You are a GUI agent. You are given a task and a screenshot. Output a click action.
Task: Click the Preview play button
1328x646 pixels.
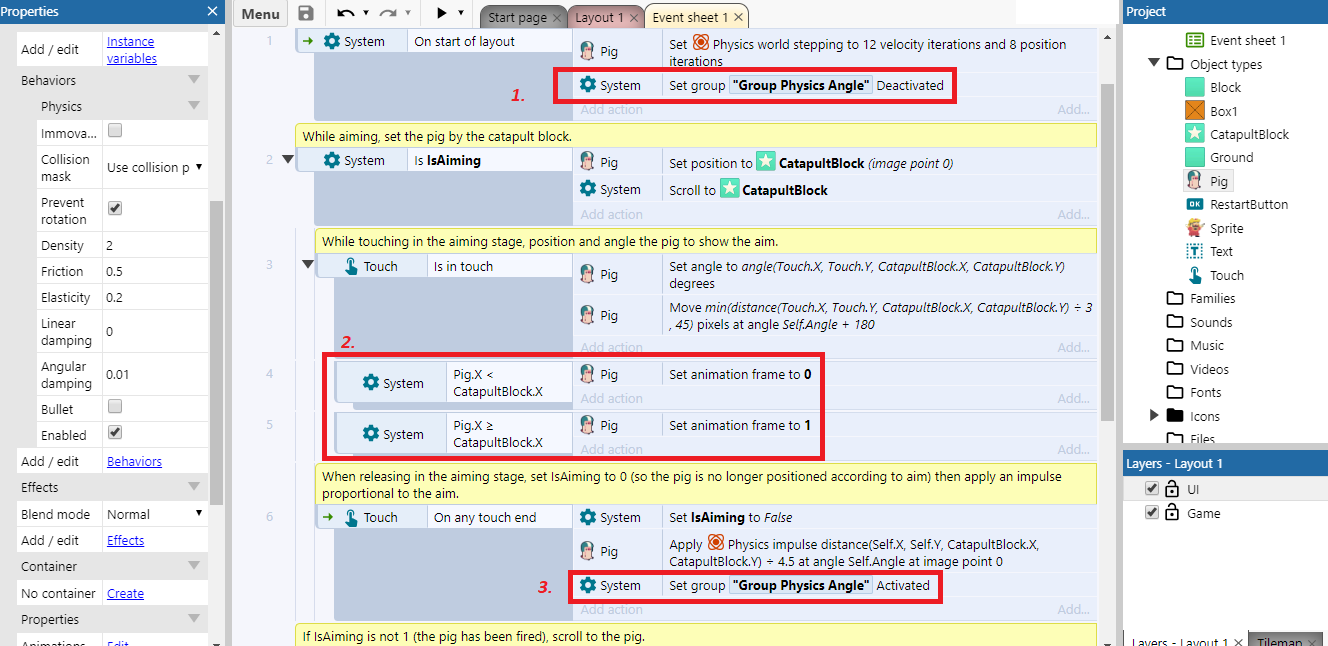(442, 13)
